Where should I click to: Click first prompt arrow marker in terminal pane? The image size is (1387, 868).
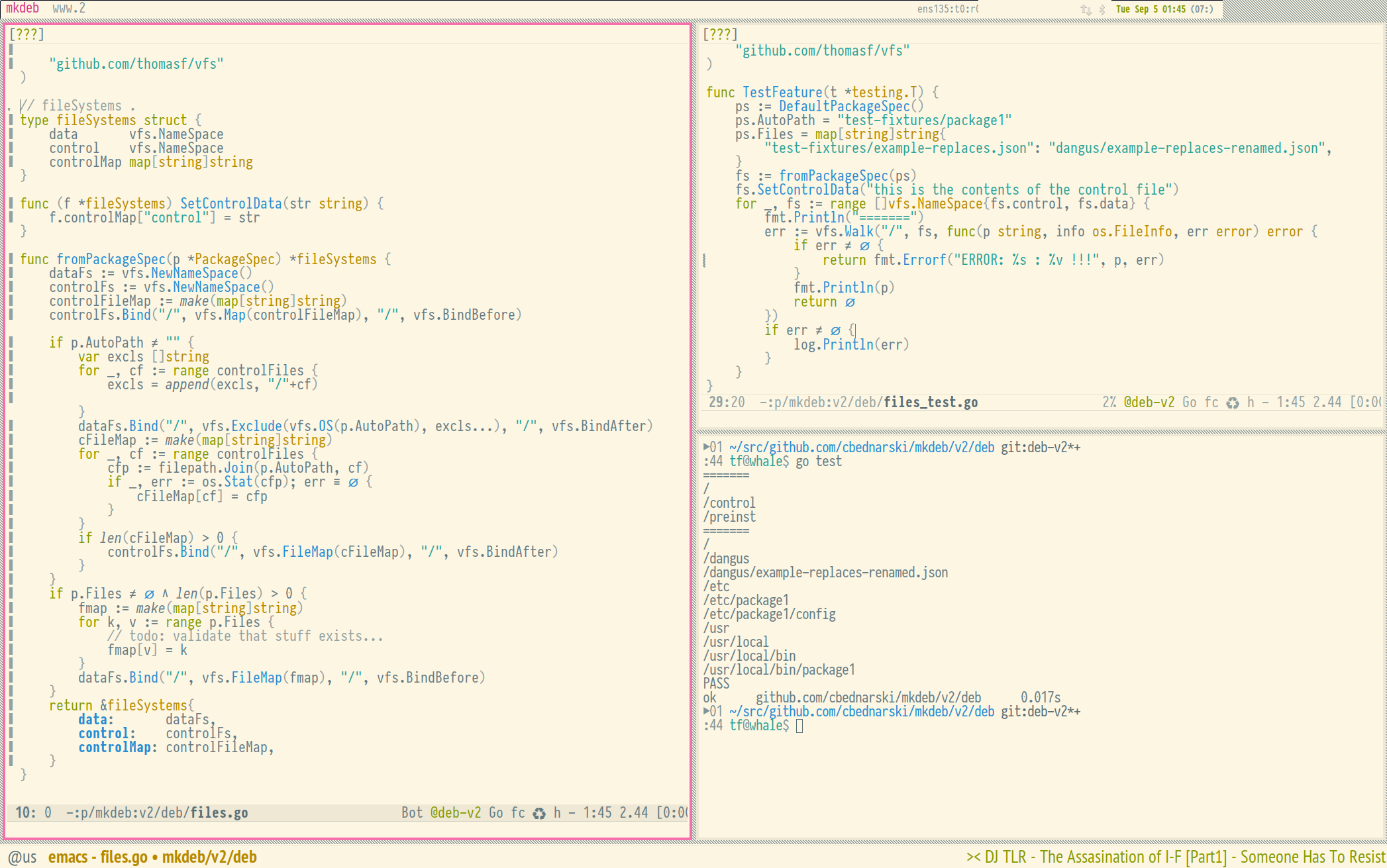[x=706, y=447]
